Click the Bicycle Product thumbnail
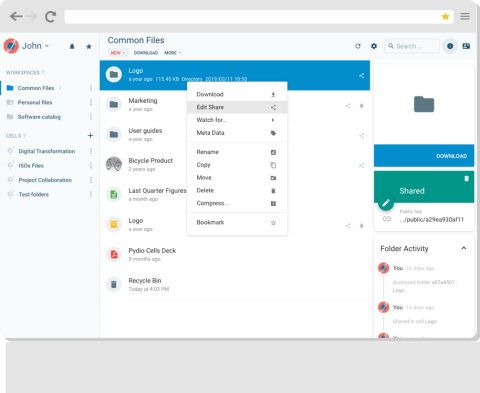 point(114,164)
